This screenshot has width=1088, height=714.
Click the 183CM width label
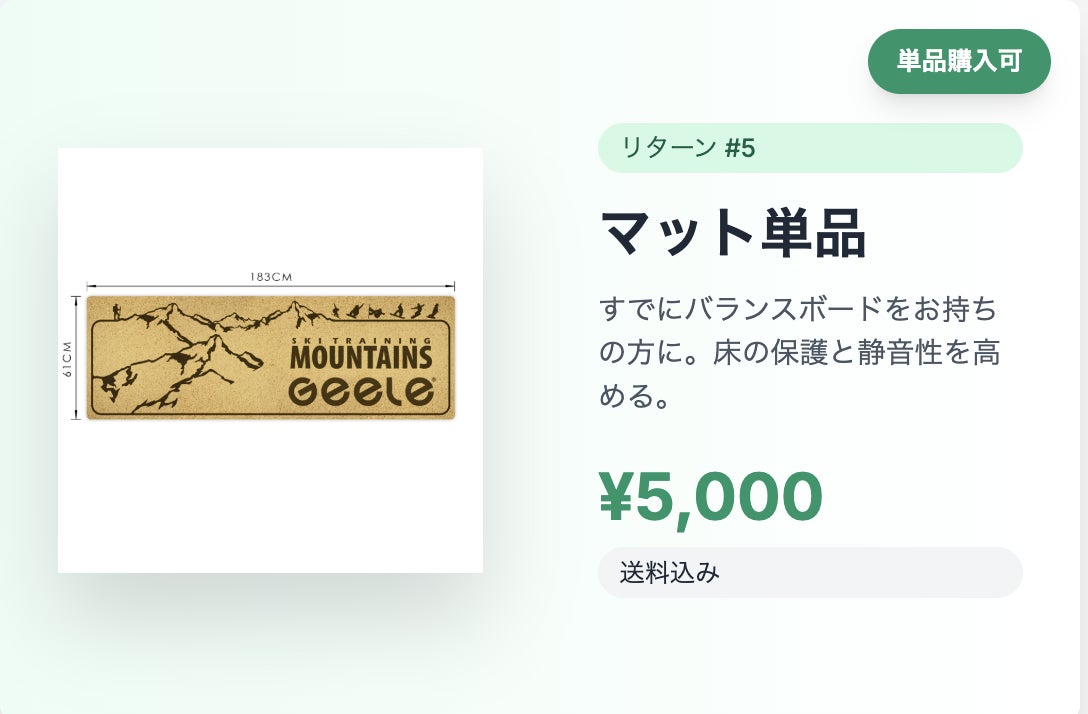270,277
